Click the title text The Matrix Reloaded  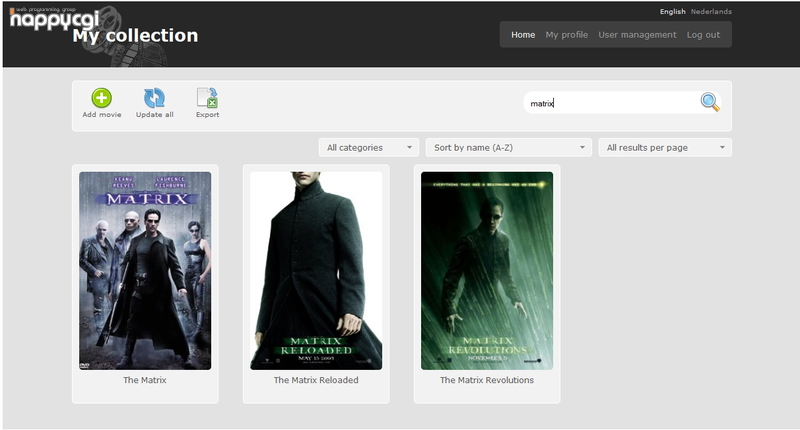316,380
